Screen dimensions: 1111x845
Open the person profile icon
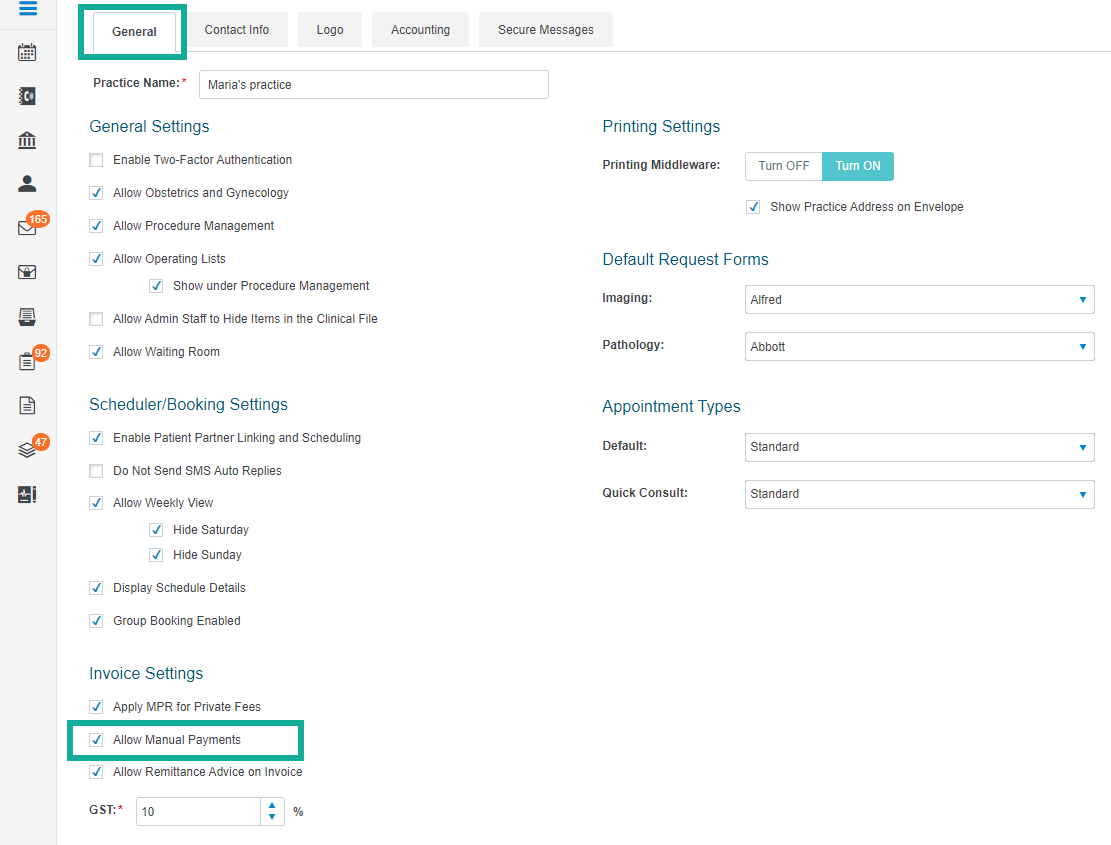27,184
